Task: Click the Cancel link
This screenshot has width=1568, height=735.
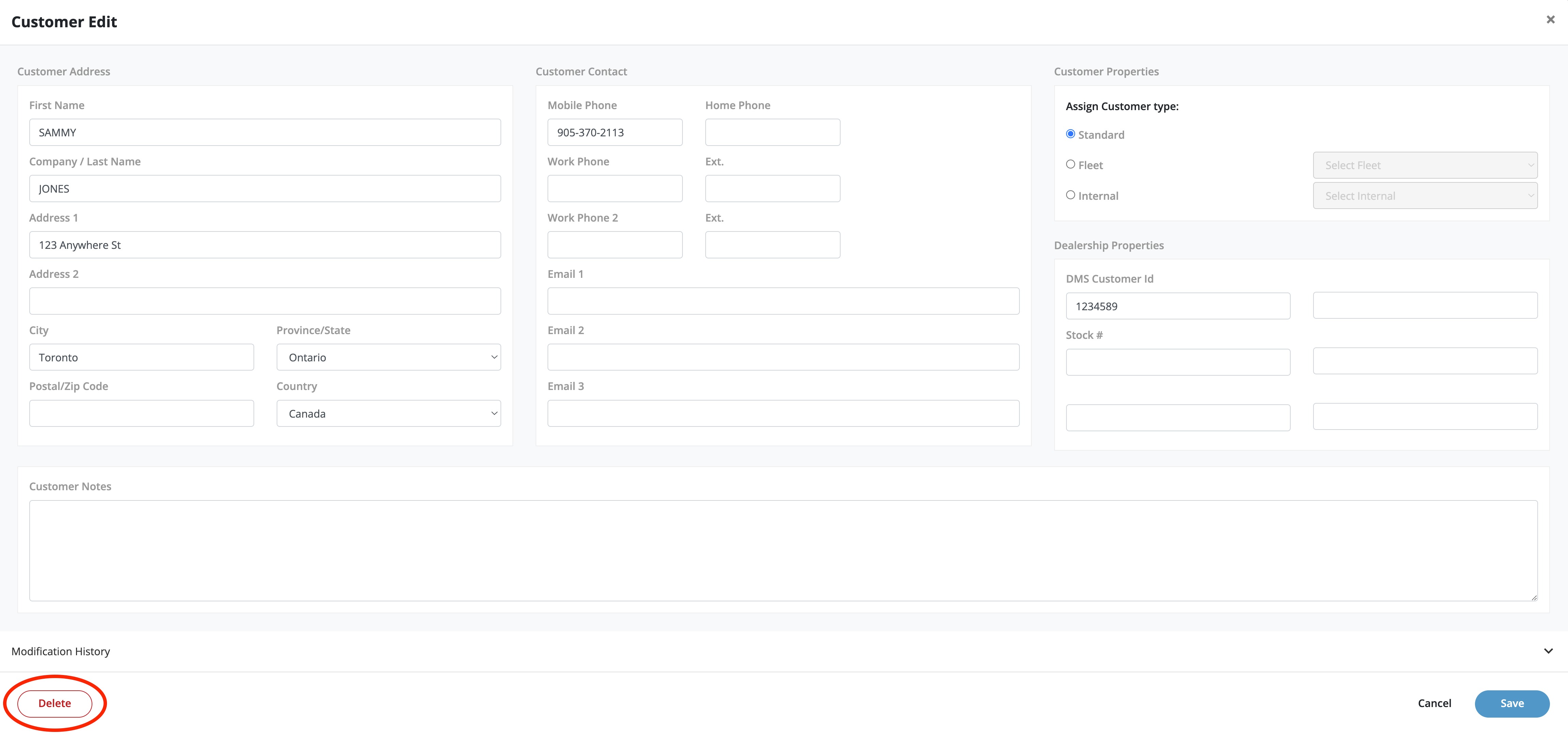Action: pyautogui.click(x=1434, y=703)
